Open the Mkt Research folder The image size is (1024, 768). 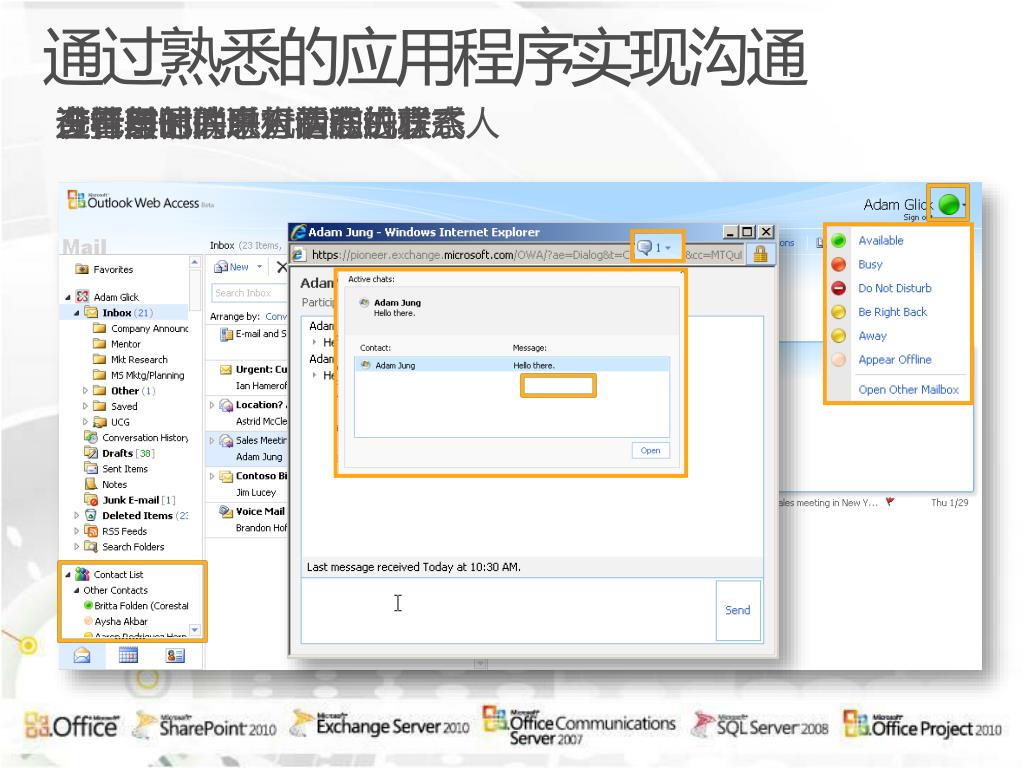tap(138, 360)
